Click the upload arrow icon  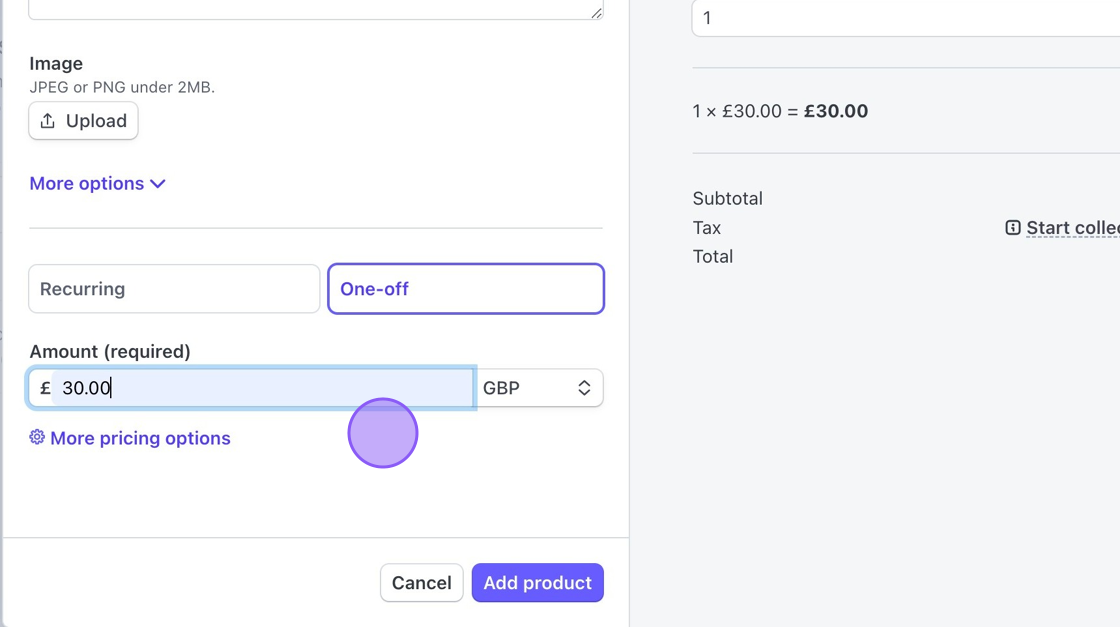(x=48, y=121)
